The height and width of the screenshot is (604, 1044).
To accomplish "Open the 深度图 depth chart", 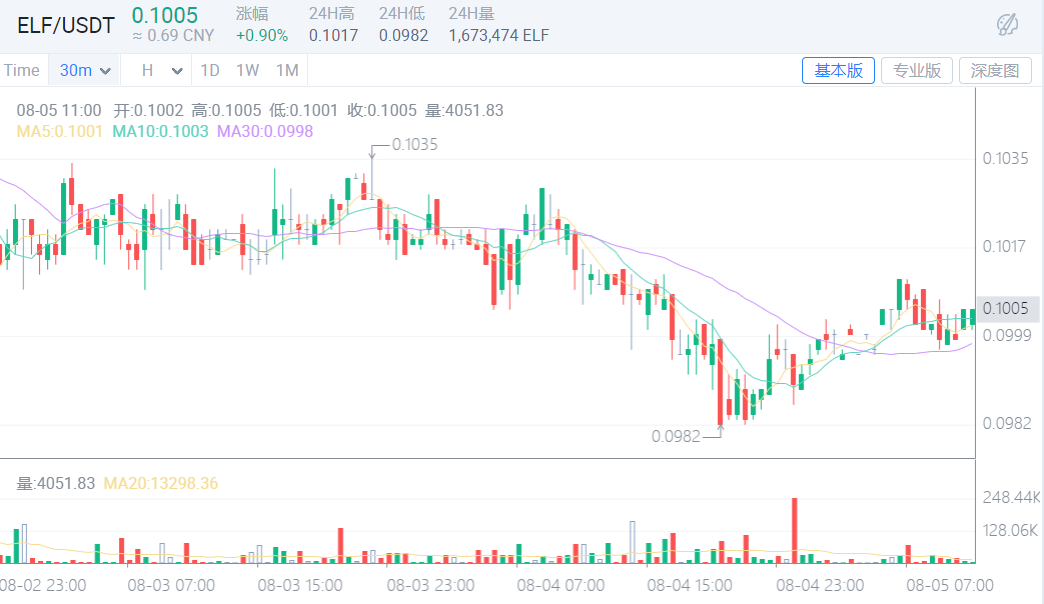I will (995, 70).
